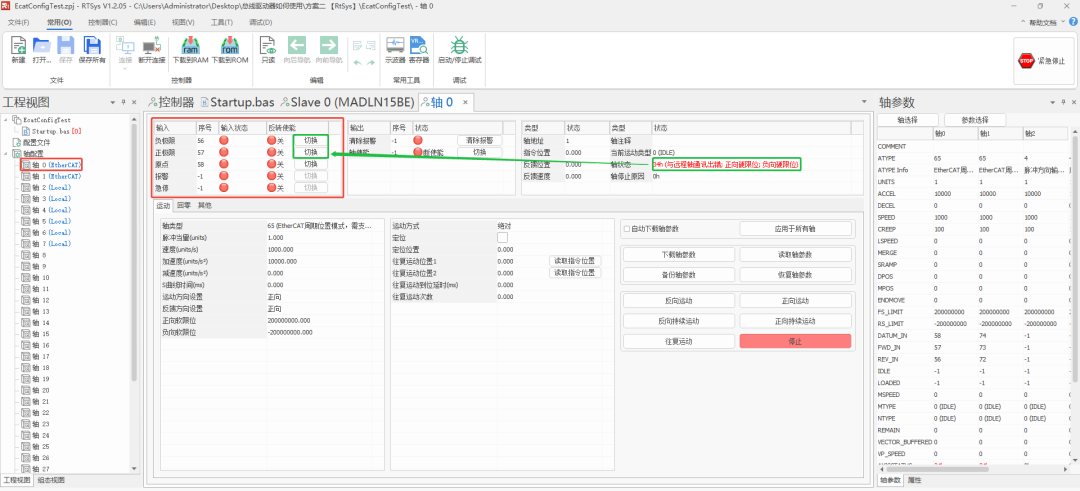Close the 轴 0 tab with its X
Image resolution: width=1080 pixels, height=491 pixels.
point(465,103)
